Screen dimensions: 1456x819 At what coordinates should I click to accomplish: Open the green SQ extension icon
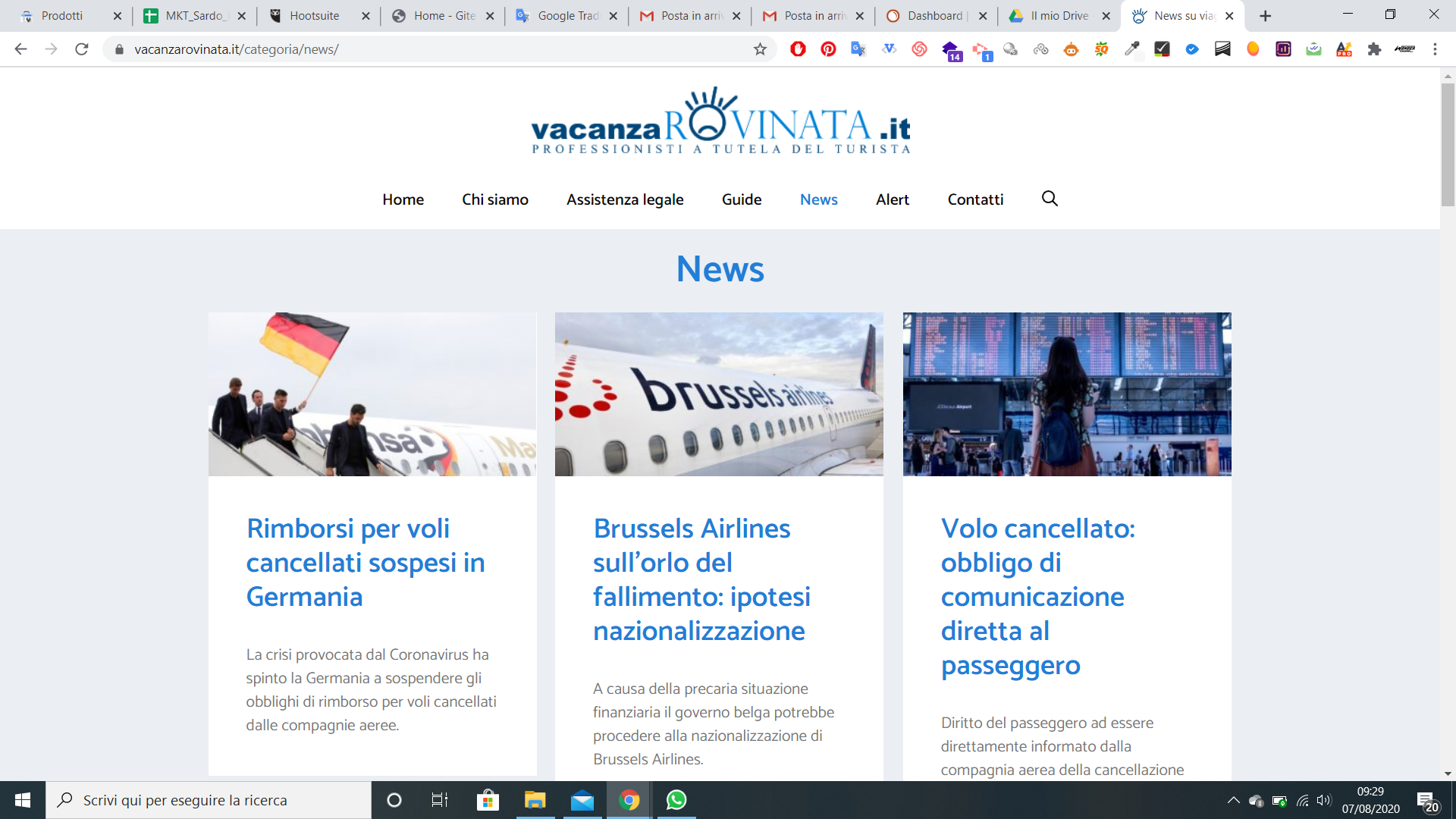[1101, 49]
